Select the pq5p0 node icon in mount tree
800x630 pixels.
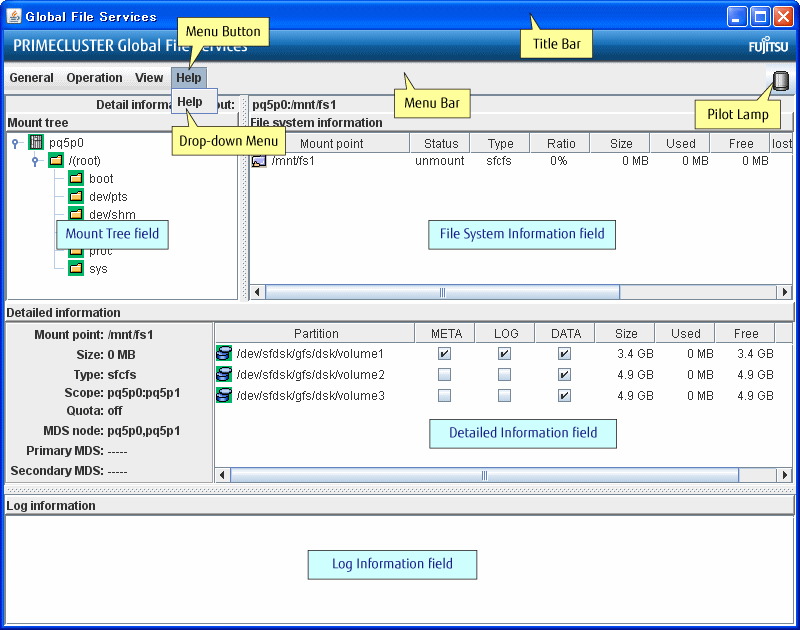coord(36,142)
